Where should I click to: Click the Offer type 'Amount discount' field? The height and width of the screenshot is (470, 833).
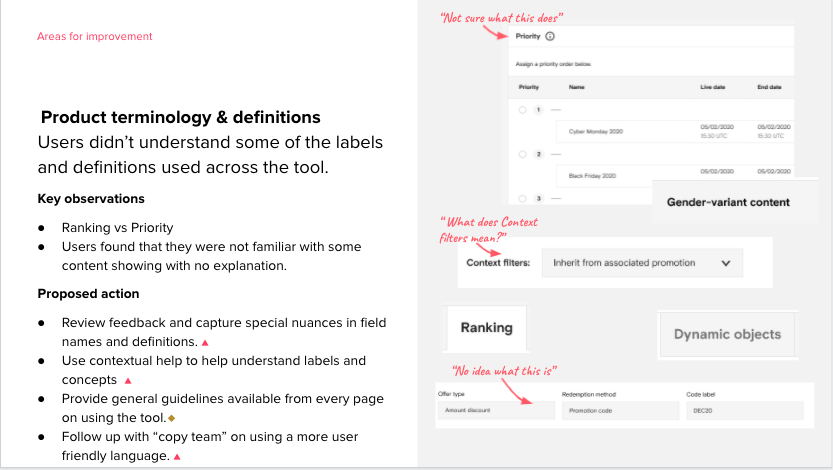[496, 411]
